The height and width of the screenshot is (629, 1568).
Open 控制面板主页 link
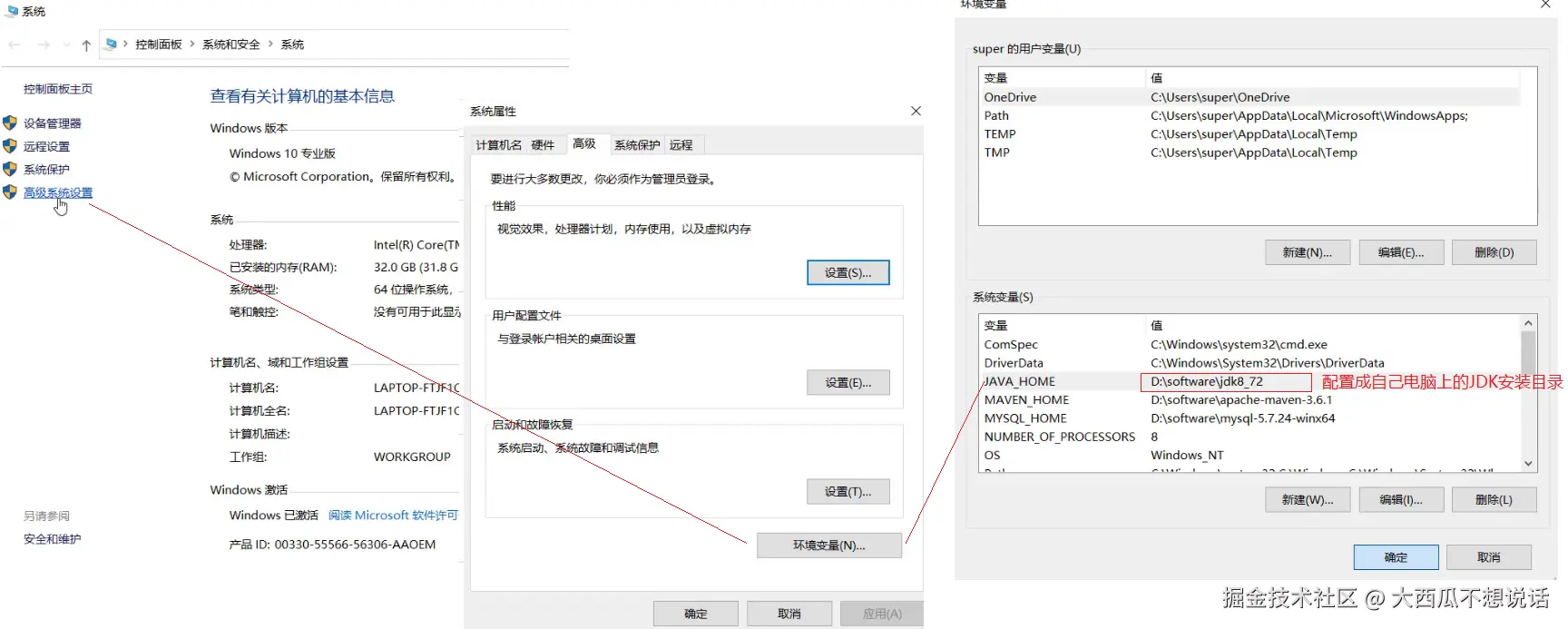[58, 89]
